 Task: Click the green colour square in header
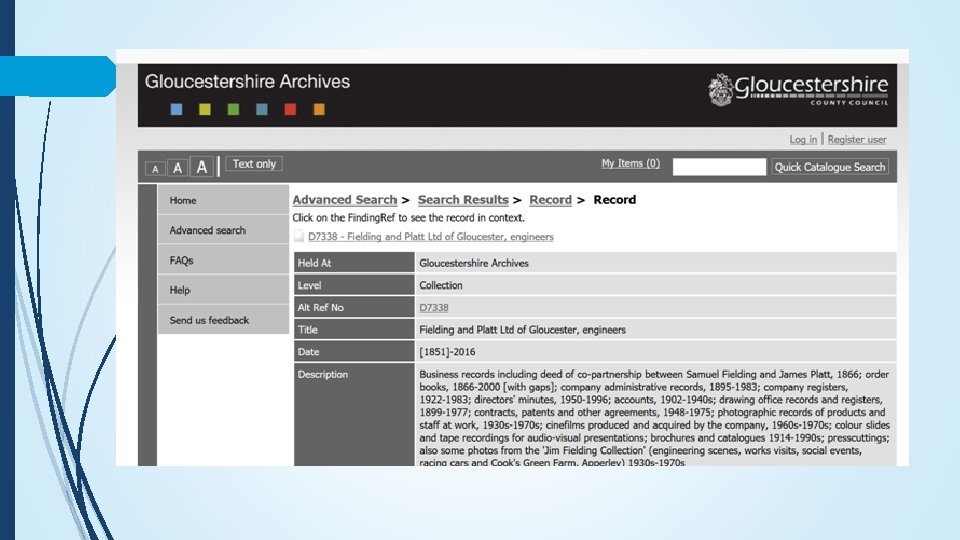tap(233, 110)
